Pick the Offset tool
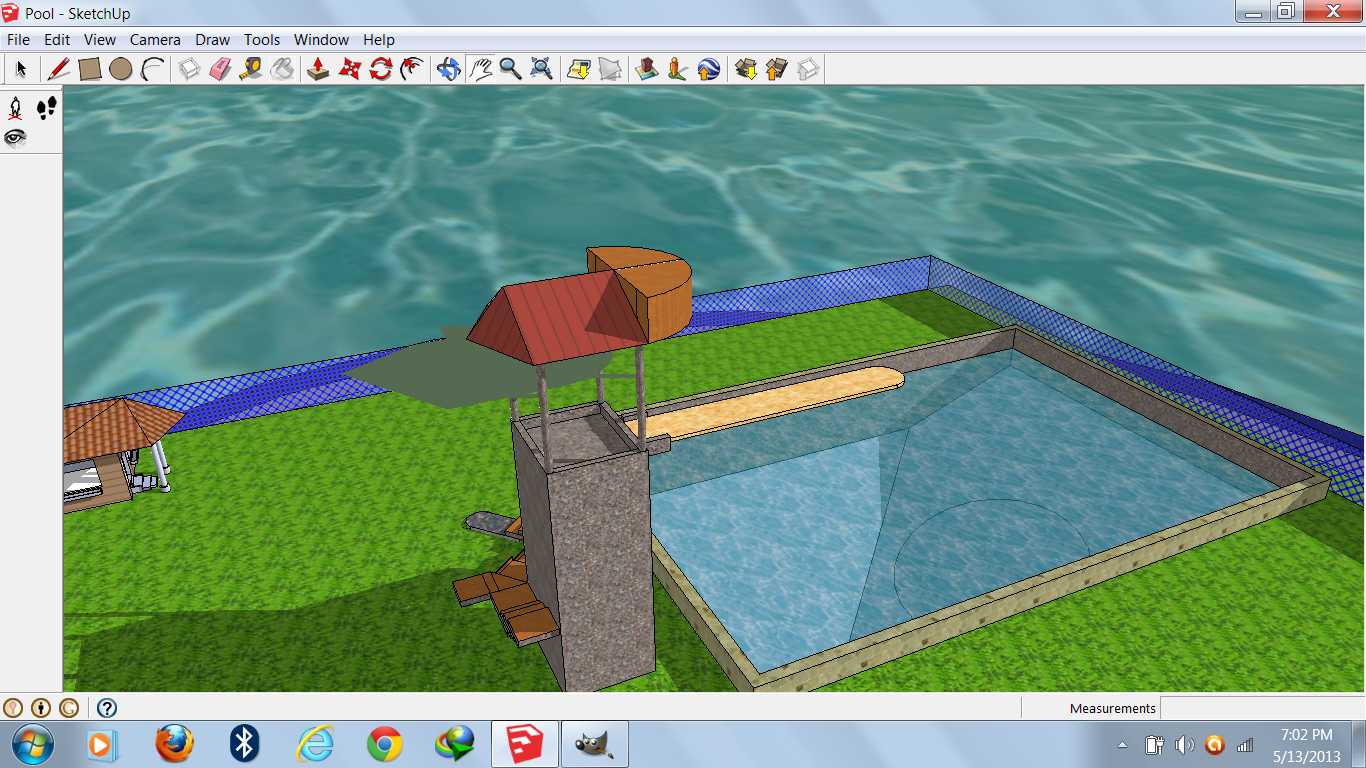This screenshot has height=768, width=1366. 412,69
